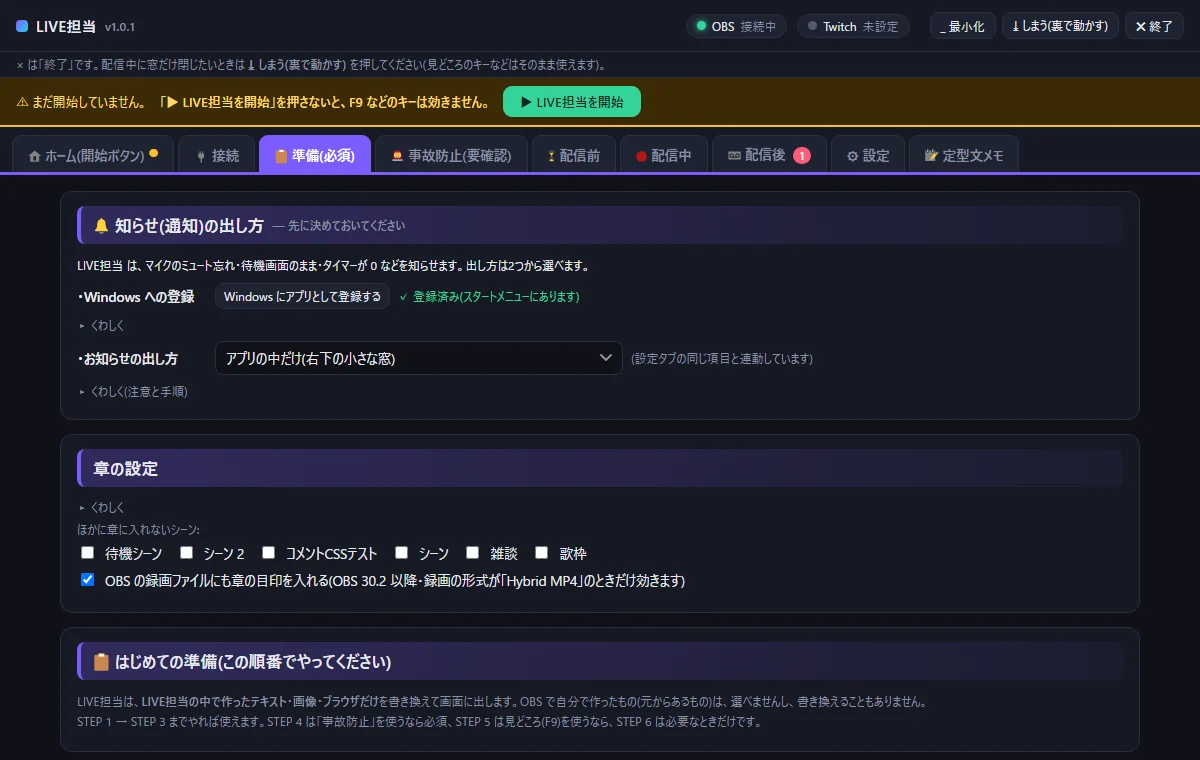Click the (設定タブの同じ項目と連動しています) note
Screen dimensions: 1200x760
pyautogui.click(x=721, y=358)
